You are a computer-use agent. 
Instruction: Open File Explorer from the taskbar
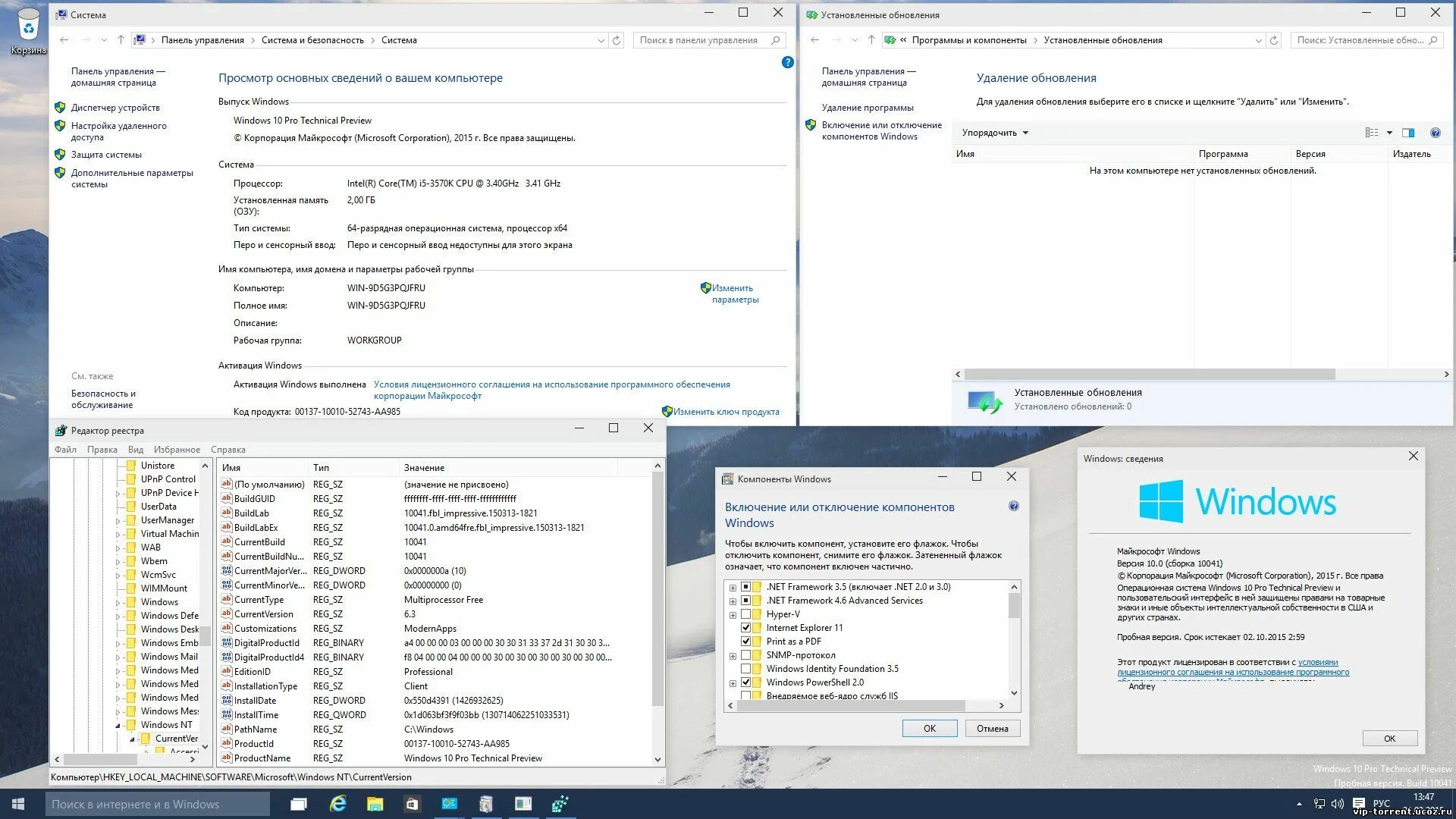point(375,804)
